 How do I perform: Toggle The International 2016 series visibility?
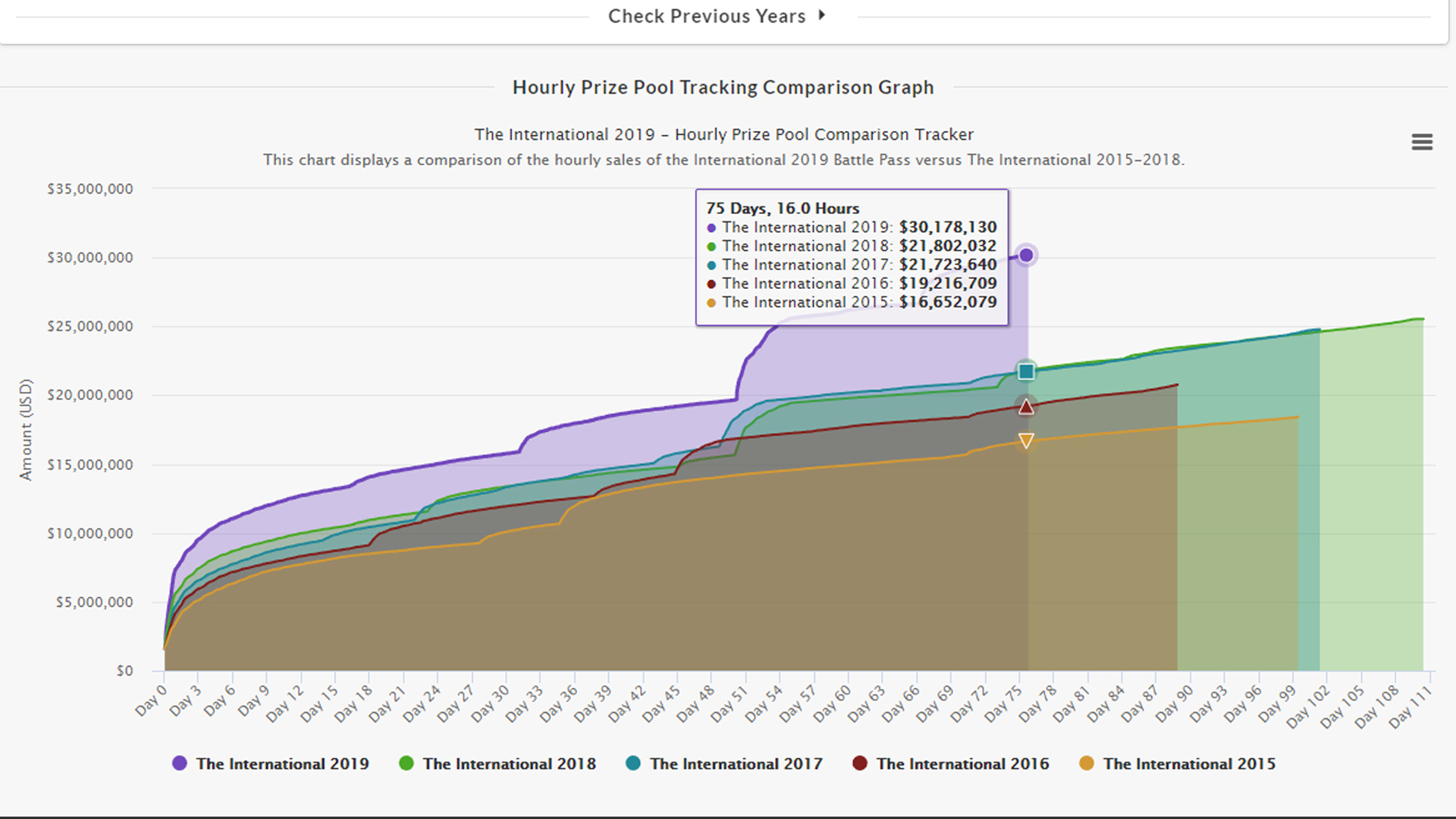click(962, 764)
